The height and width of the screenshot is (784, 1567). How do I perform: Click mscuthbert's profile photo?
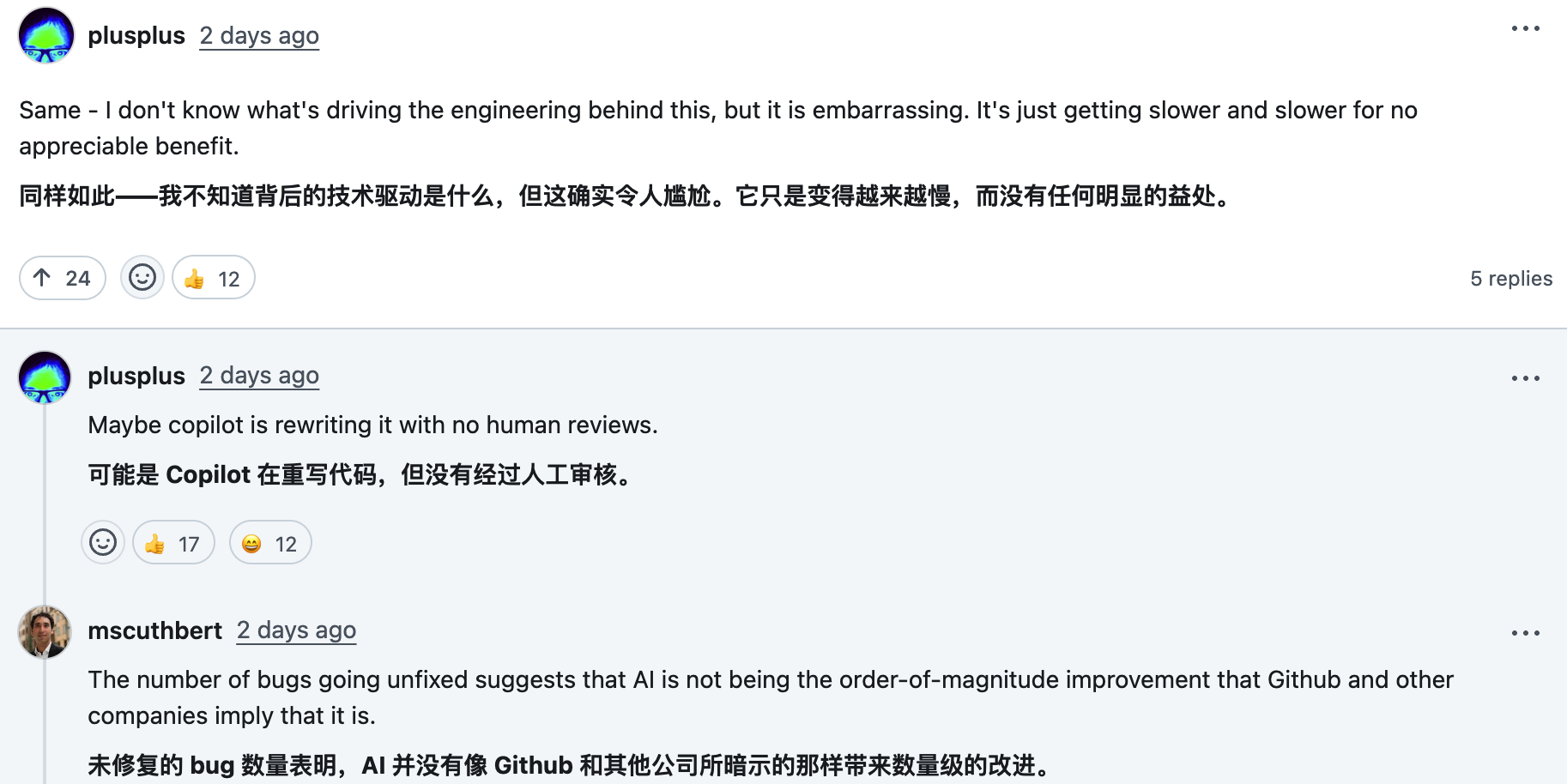(45, 632)
